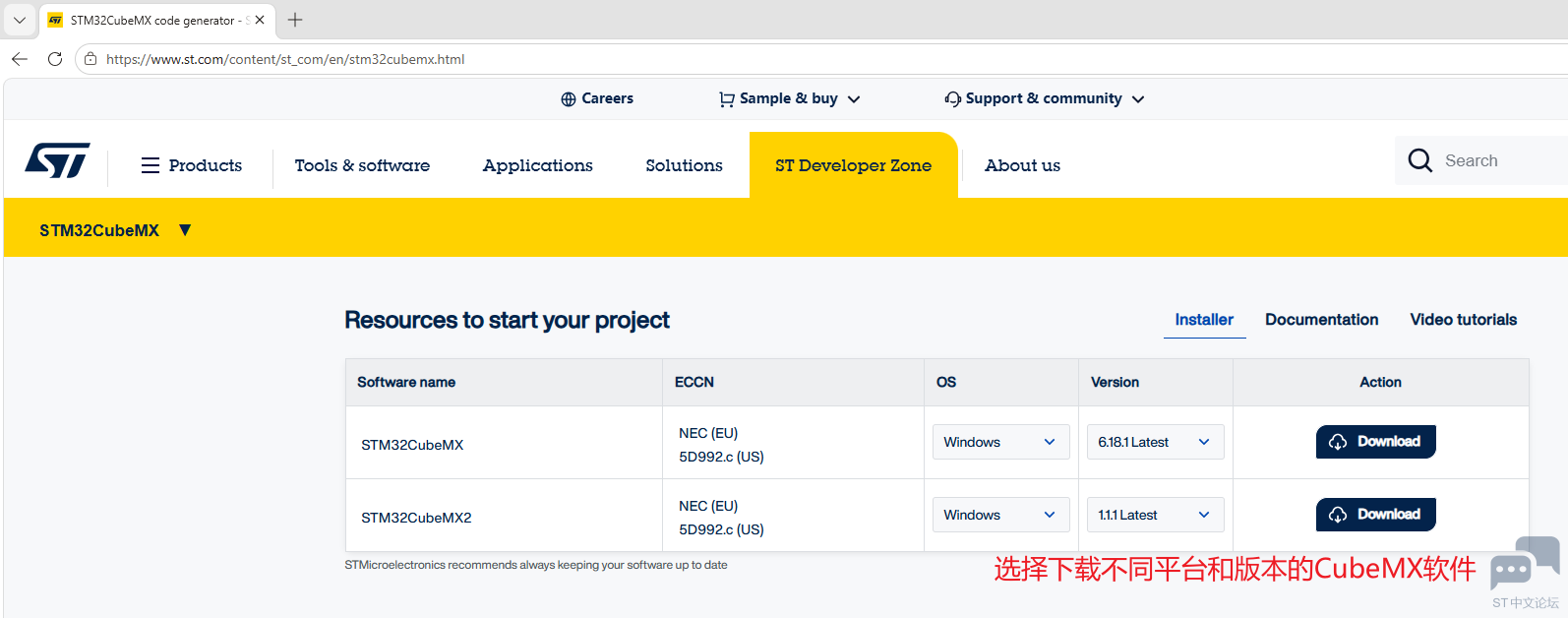
Task: Download STM32CubeMX
Action: pos(1375,442)
